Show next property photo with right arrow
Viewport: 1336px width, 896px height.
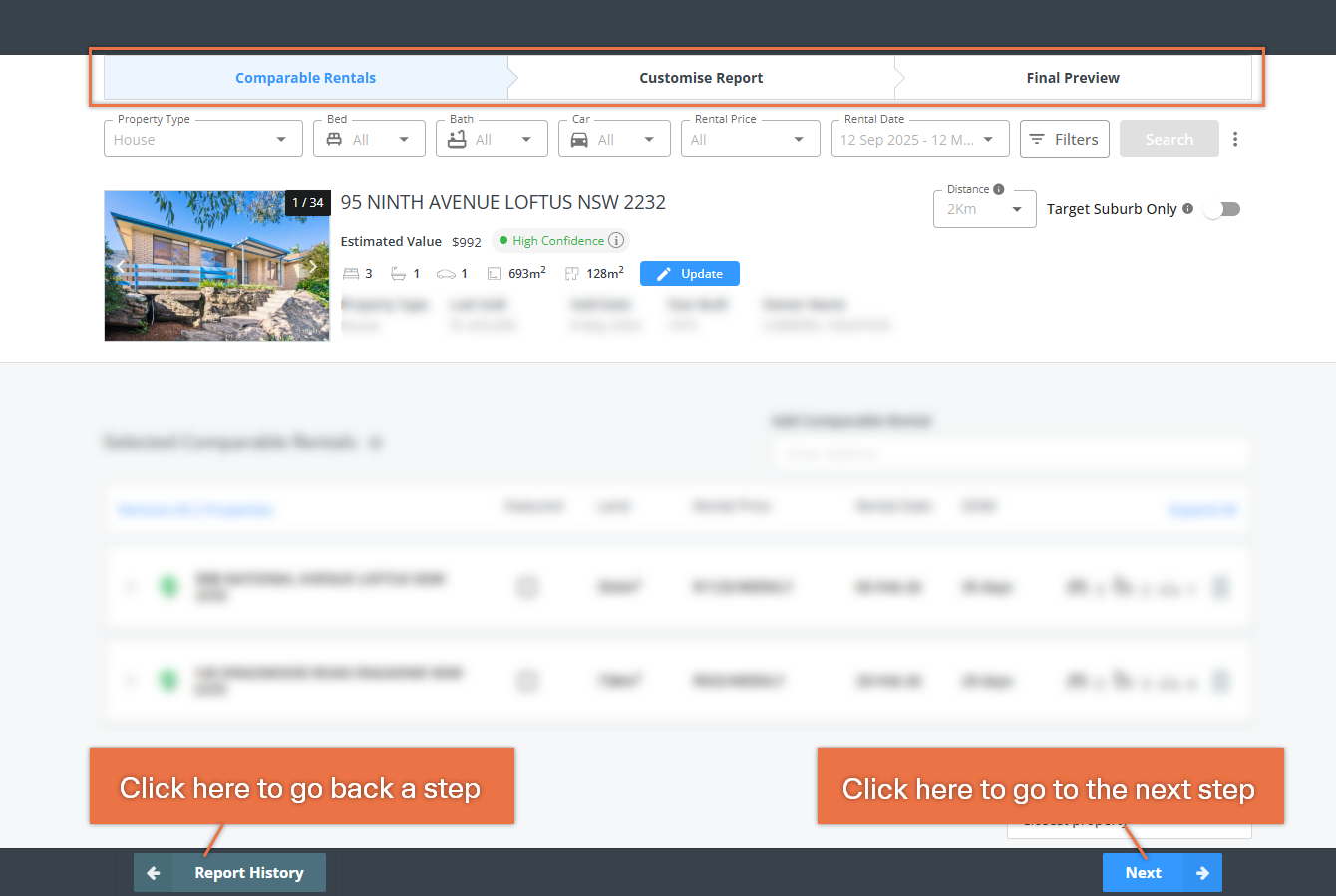click(x=312, y=267)
